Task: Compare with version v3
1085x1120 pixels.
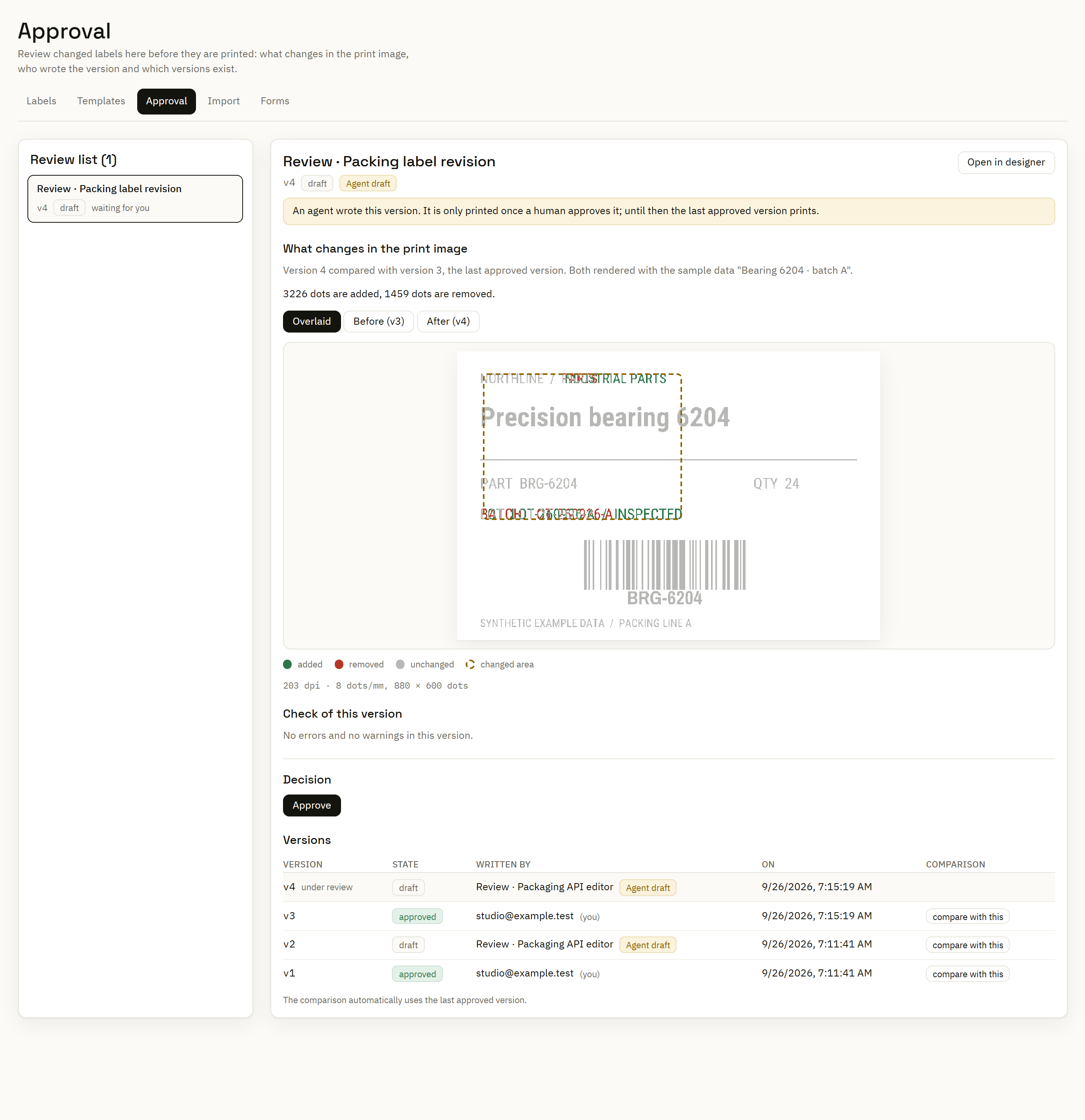Action: pyautogui.click(x=967, y=916)
